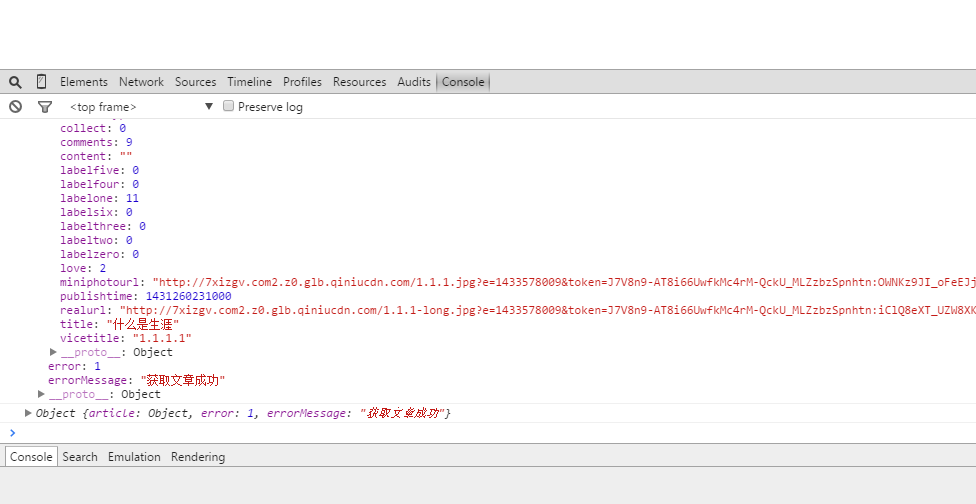976x504 pixels.
Task: Click the labelsix: 0 property row
Action: click(x=96, y=212)
